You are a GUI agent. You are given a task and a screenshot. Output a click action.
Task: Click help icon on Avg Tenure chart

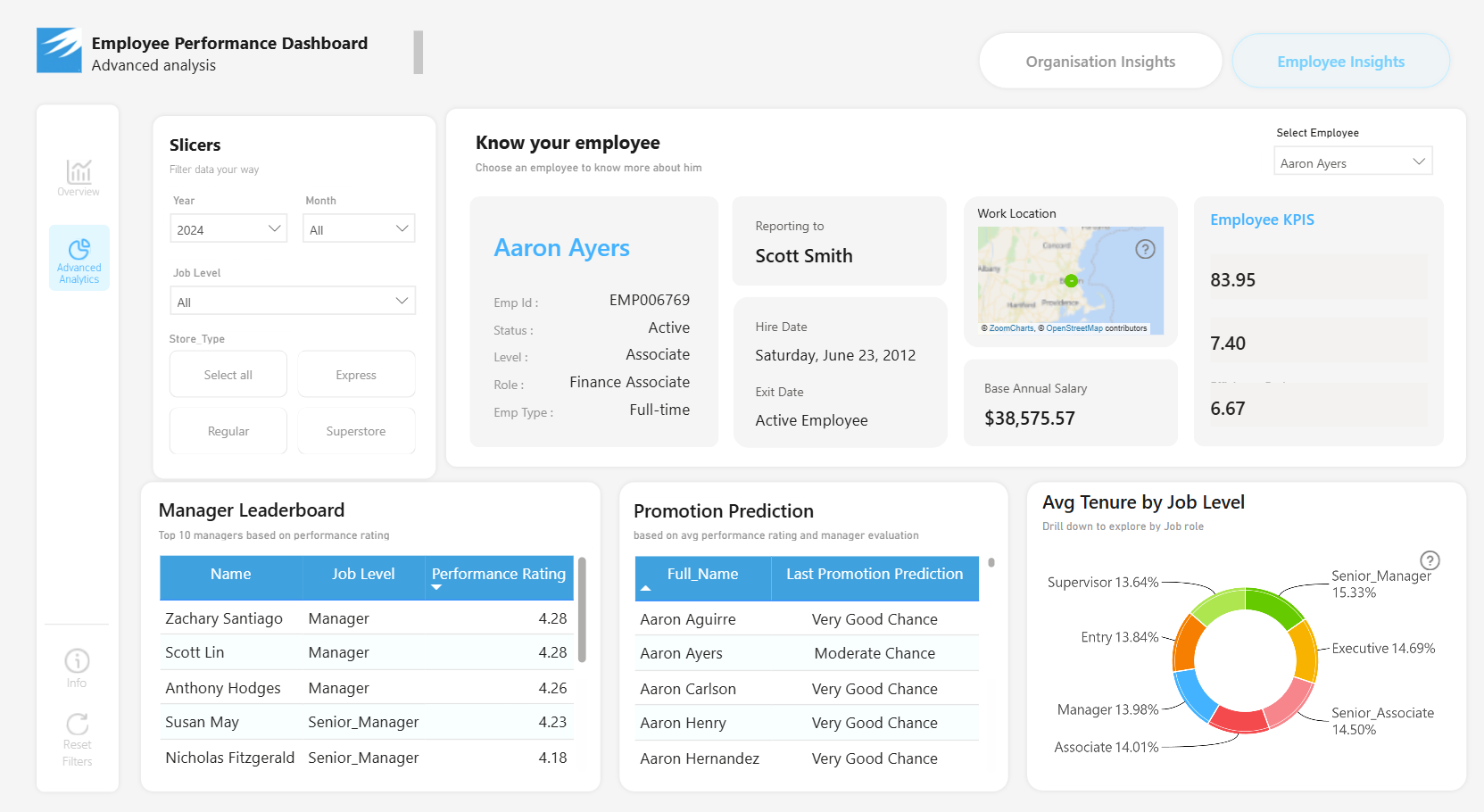pos(1430,560)
